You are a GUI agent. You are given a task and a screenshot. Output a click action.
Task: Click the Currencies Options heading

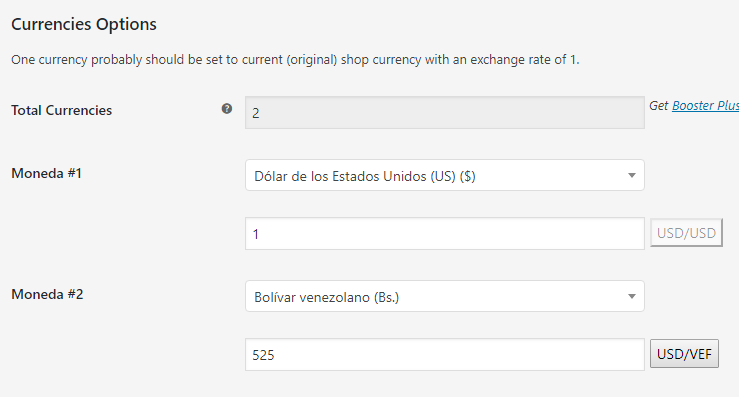click(x=84, y=24)
